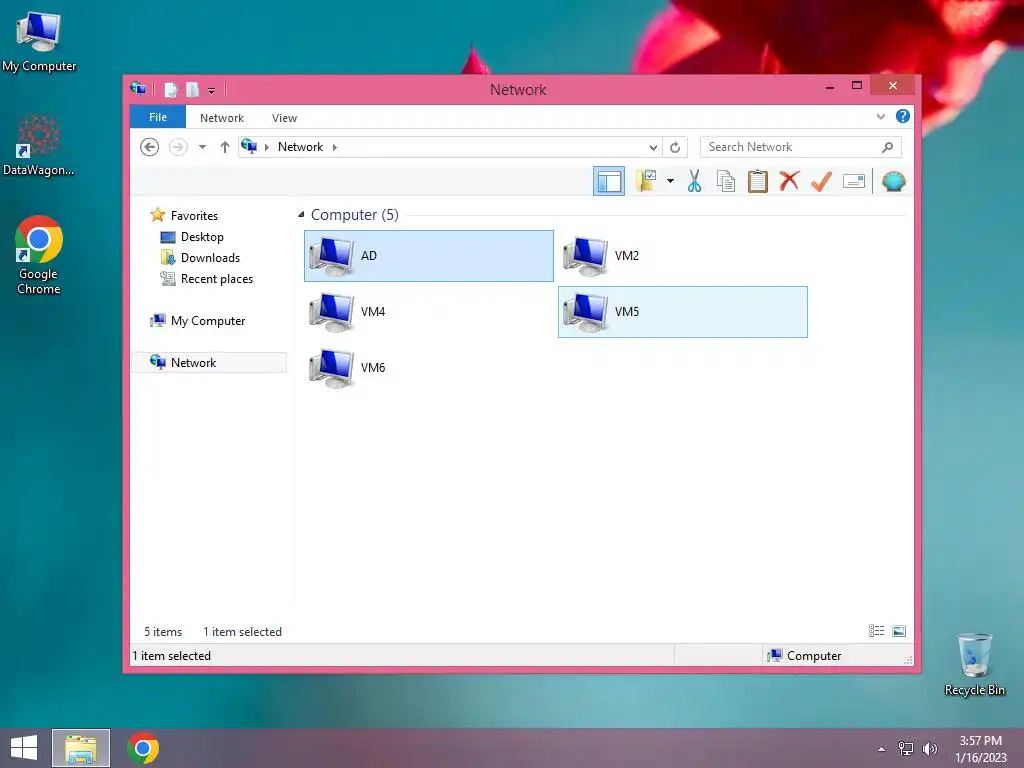Collapse the Computer (5) group
Image resolution: width=1024 pixels, height=768 pixels.
tap(301, 215)
